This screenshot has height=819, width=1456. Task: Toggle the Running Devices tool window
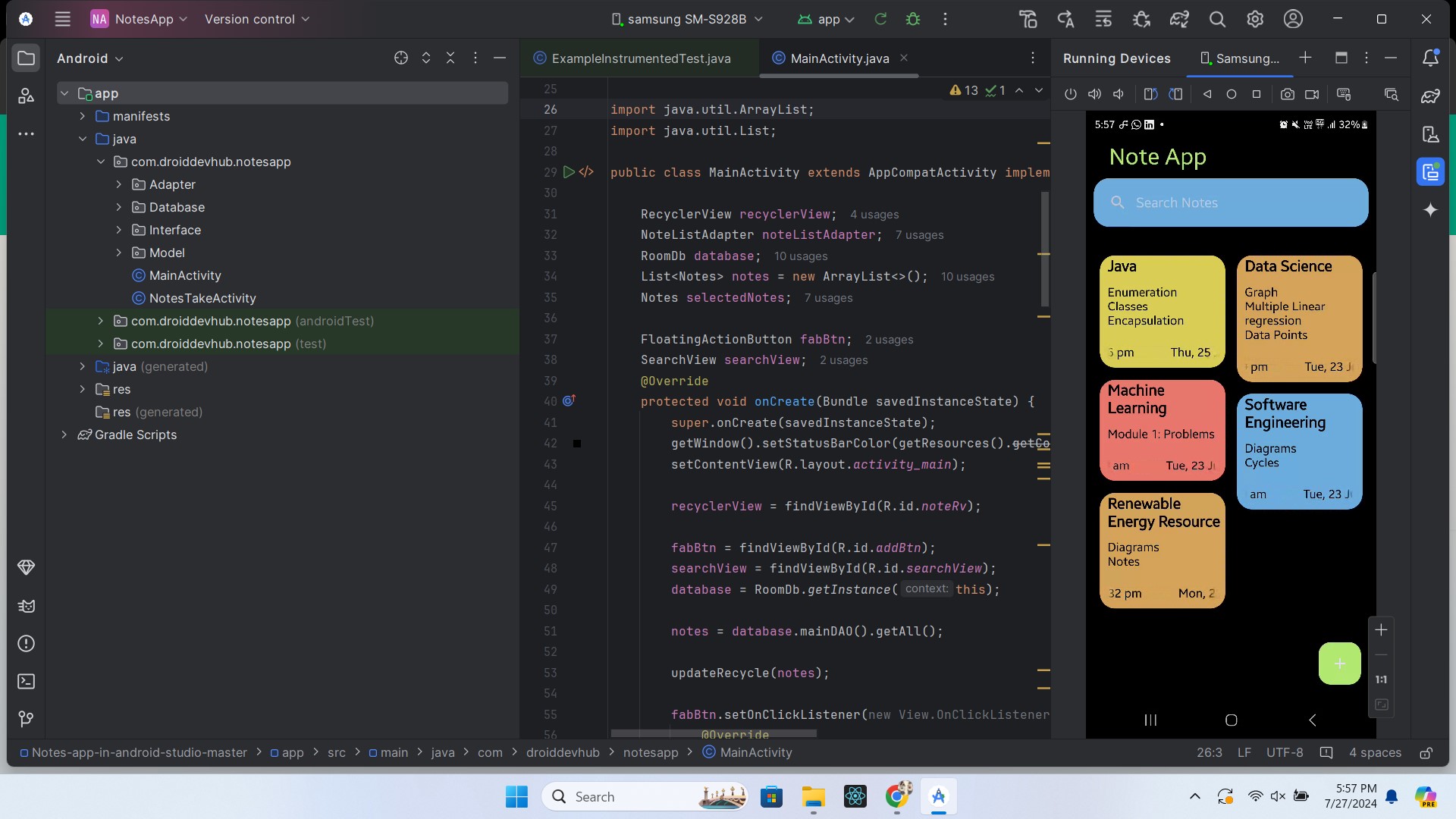tap(1430, 172)
